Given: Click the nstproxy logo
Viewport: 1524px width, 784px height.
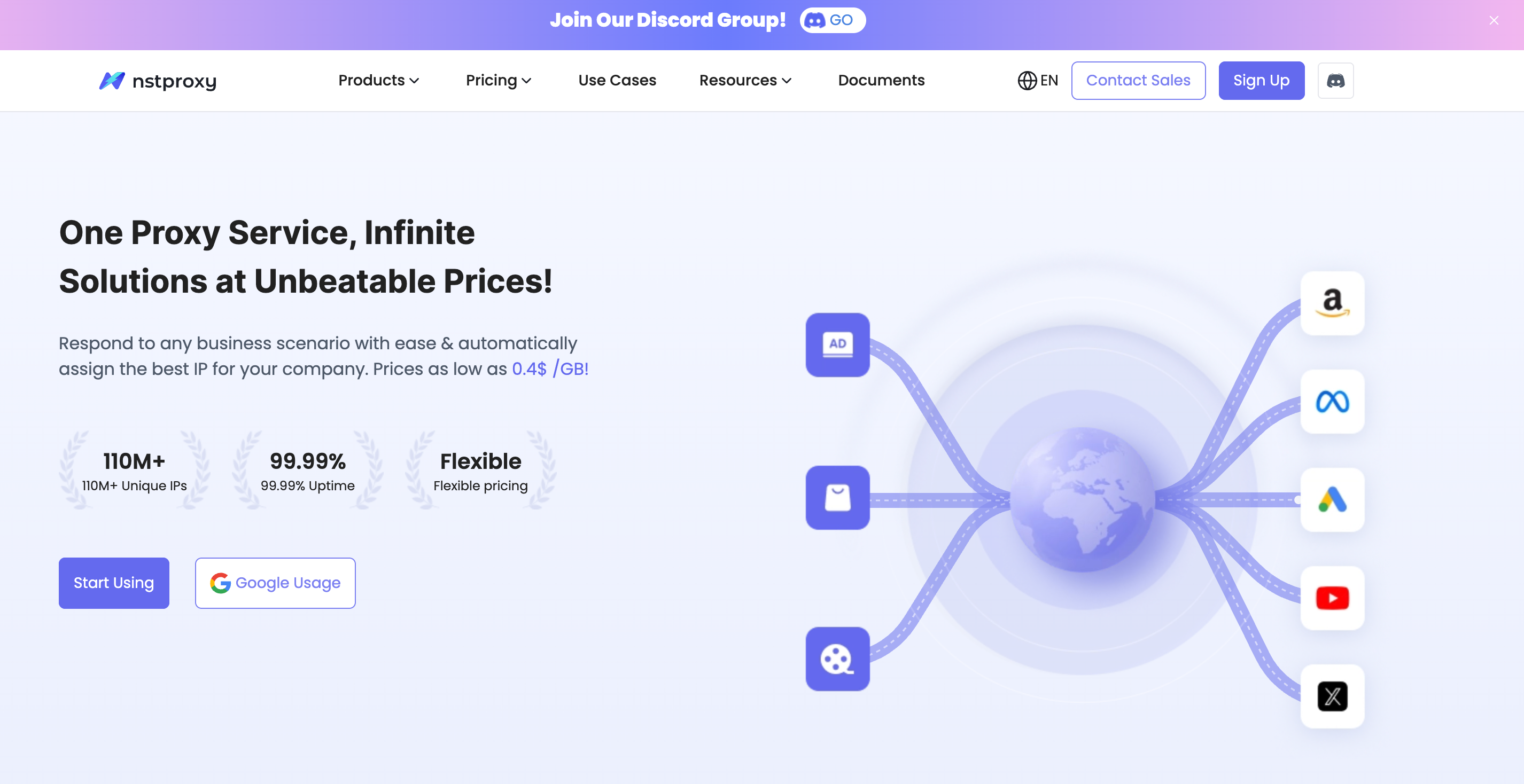Looking at the screenshot, I should [158, 81].
